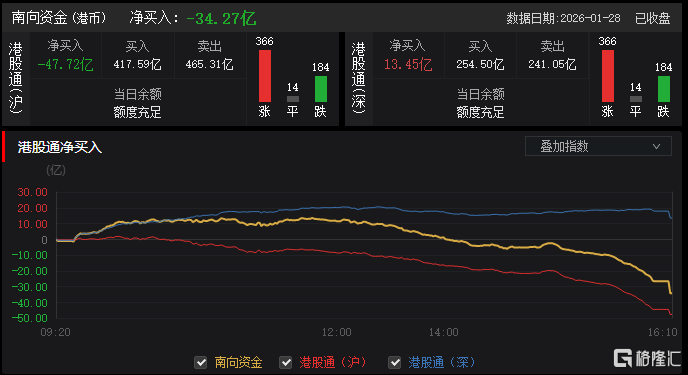Viewport: 688px width, 375px height.
Task: Select the 港股通(沪) vertical tab label
Action: 15,78
